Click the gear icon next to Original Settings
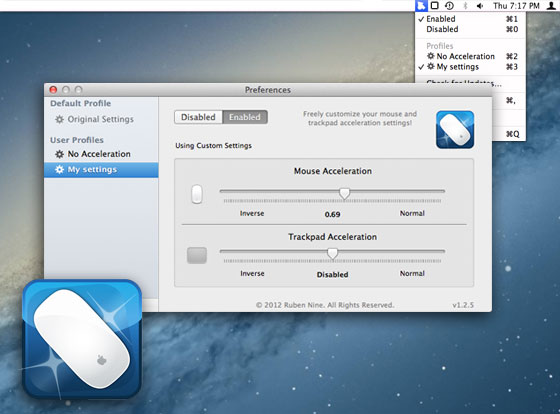The image size is (560, 414). (x=59, y=119)
